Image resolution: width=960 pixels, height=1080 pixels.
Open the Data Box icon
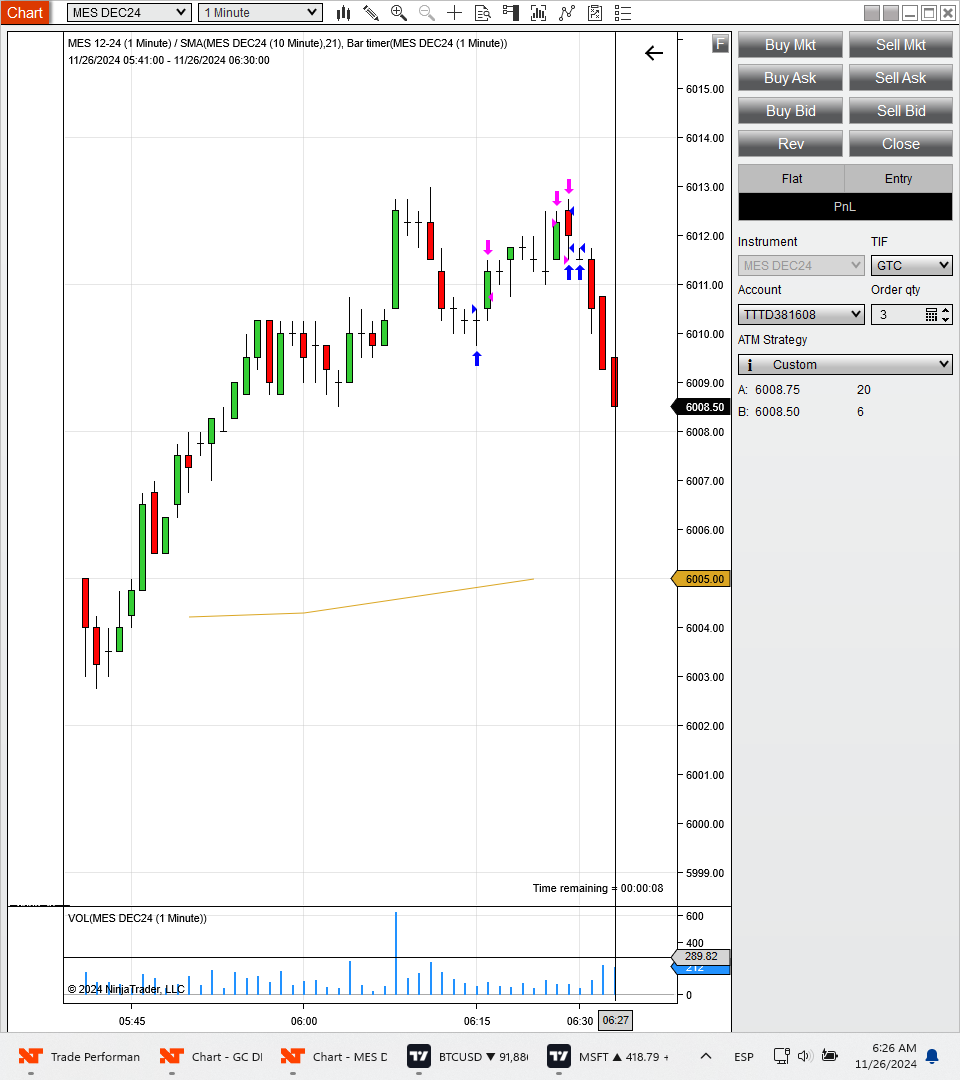point(483,12)
